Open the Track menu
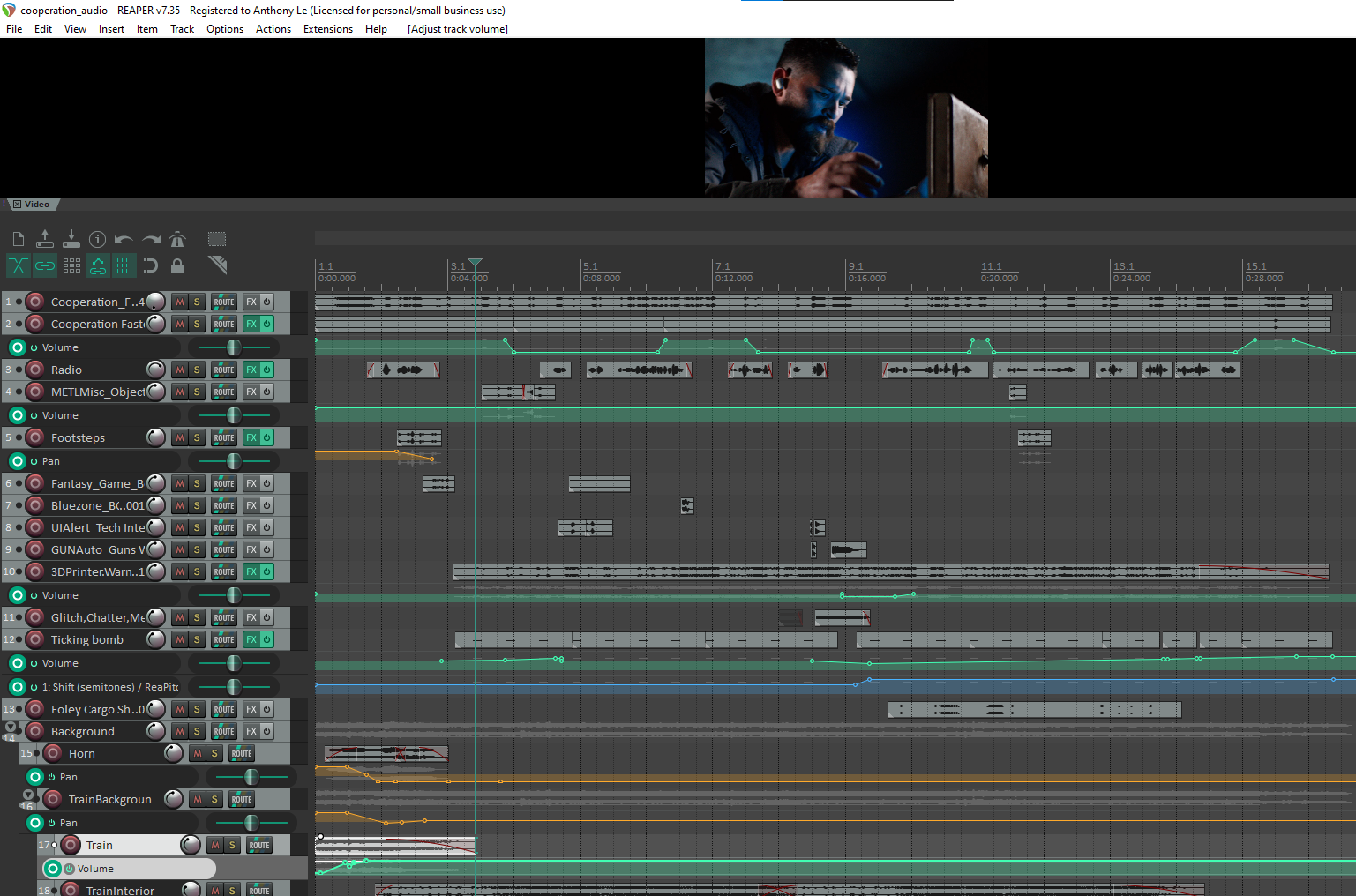1356x896 pixels. click(x=182, y=29)
